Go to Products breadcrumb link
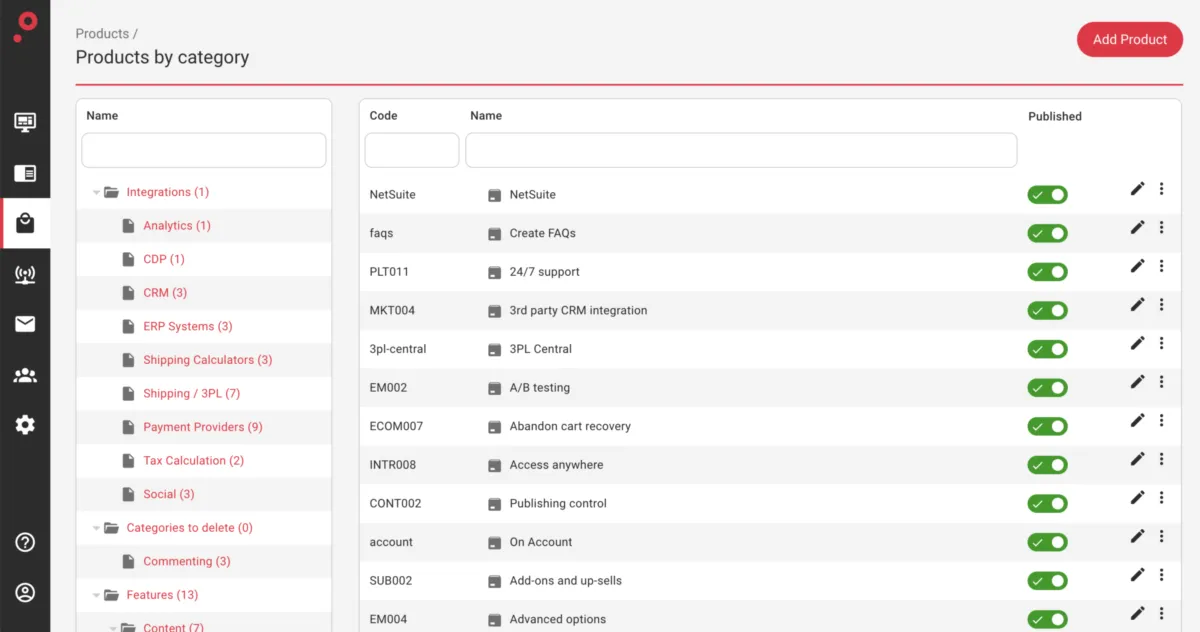 [102, 34]
